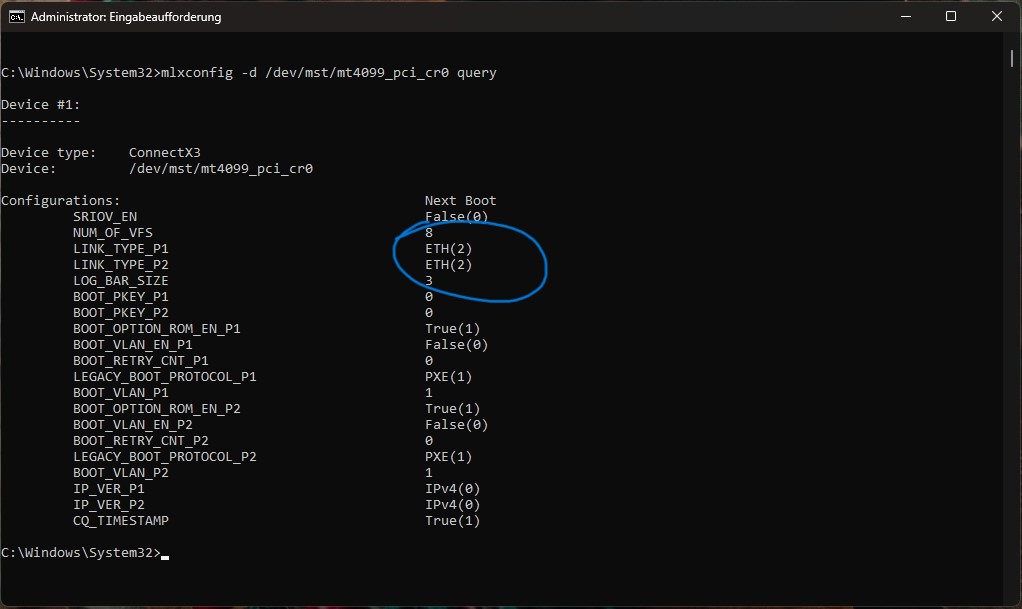Minimize the Eingabeaufforderung window

[x=906, y=16]
